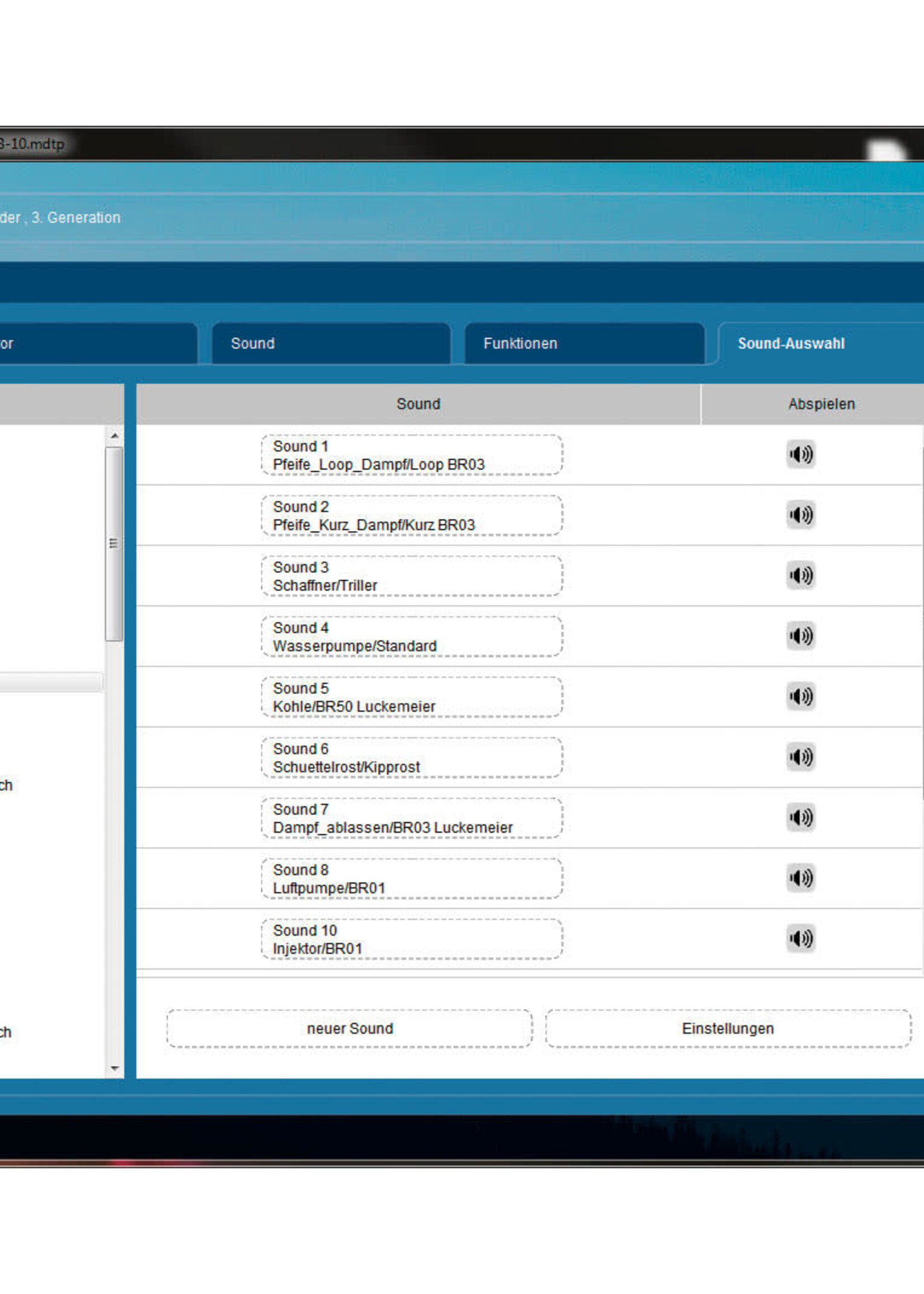
Task: Open the Funktionen tab
Action: click(x=584, y=343)
